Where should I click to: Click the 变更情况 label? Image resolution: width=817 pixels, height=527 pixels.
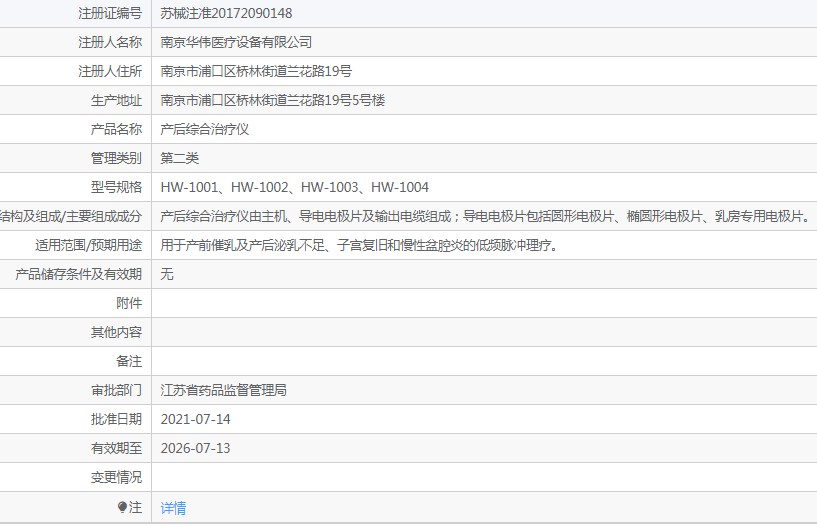tap(116, 477)
